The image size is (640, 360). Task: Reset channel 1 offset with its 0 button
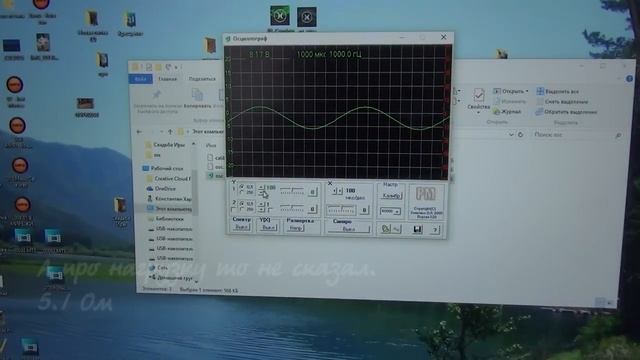(x=313, y=192)
